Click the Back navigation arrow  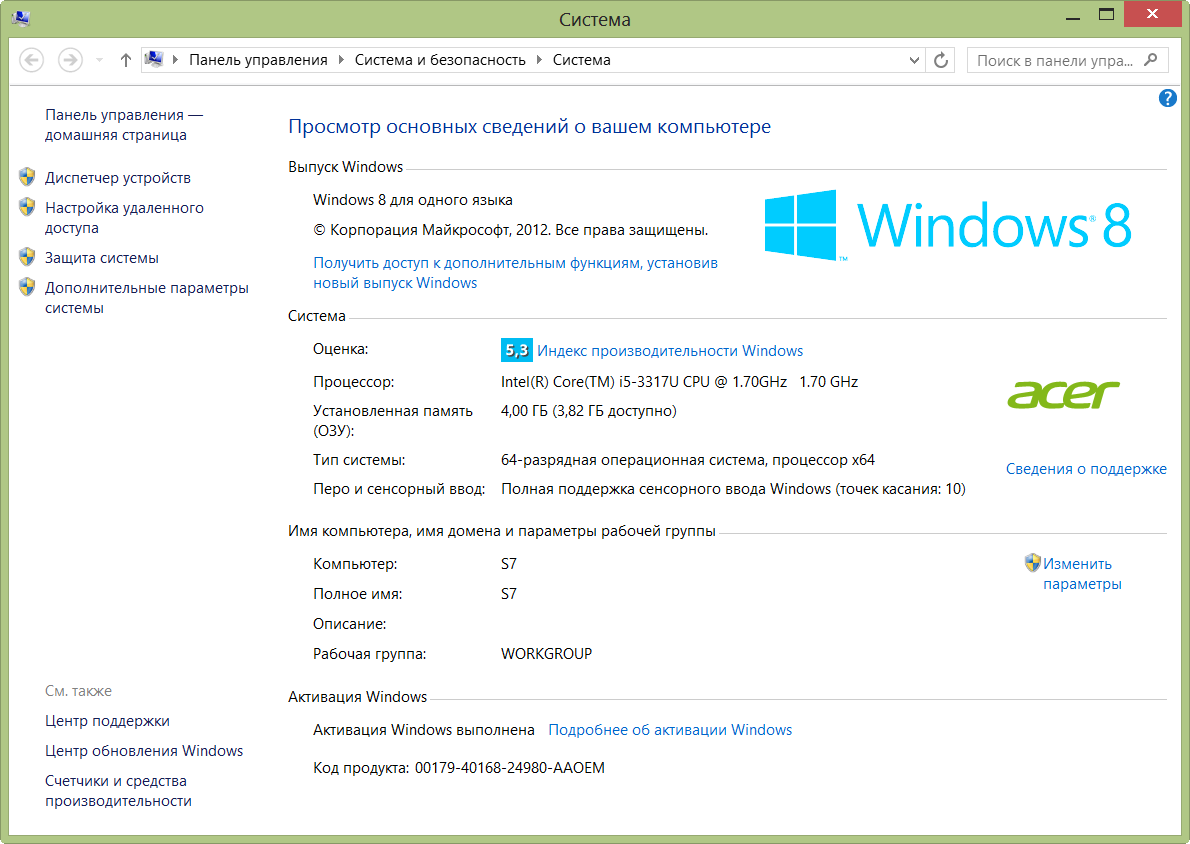(31, 60)
